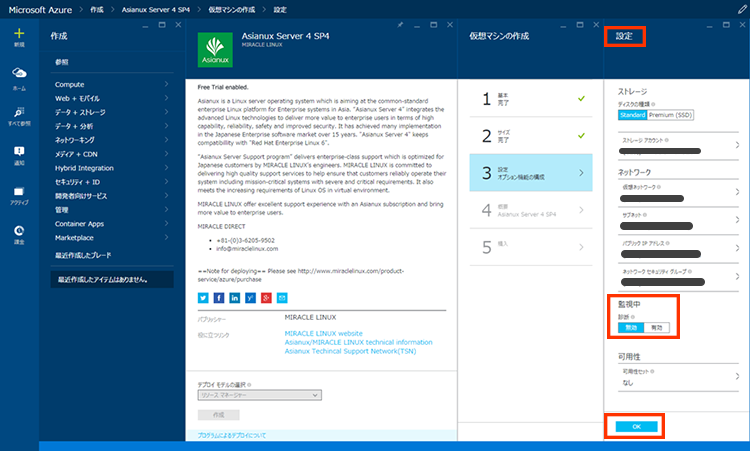The image size is (750, 451).
Task: Click the email share envelope icon
Action: click(x=282, y=298)
